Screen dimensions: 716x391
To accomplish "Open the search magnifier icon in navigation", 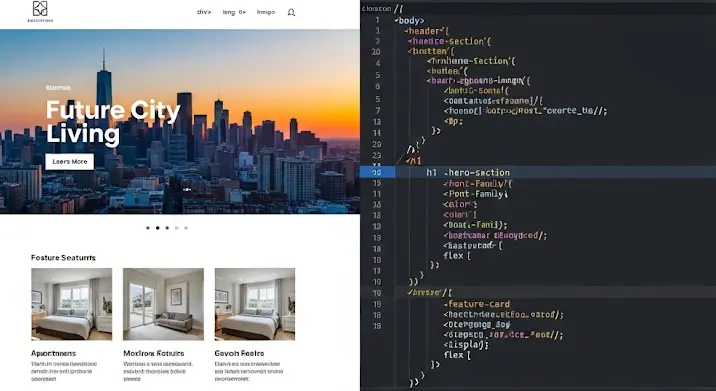I will 291,12.
